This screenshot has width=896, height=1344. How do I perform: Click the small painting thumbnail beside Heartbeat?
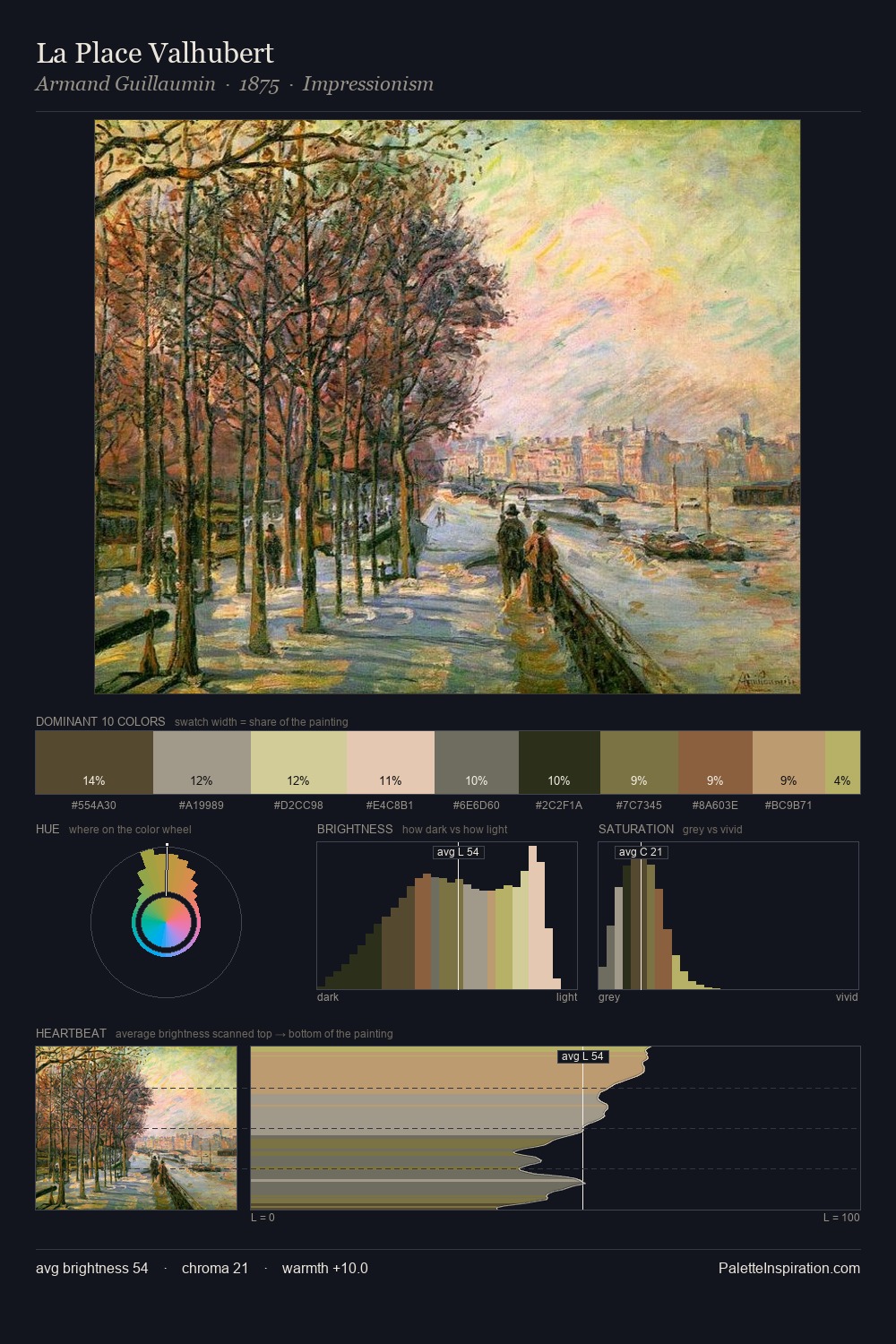[x=136, y=1128]
